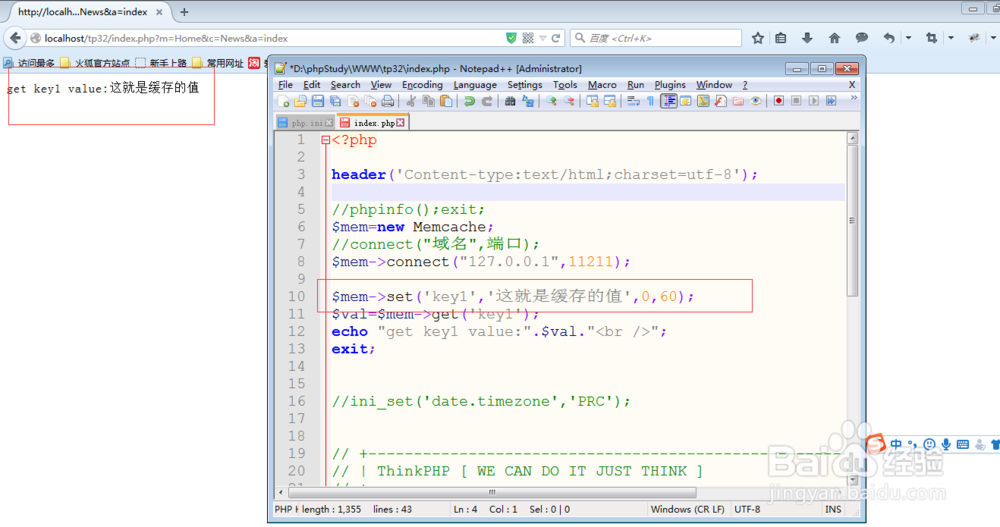The height and width of the screenshot is (527, 1000).
Task: Open the 火狐官方站点 bookmark folder
Action: (x=95, y=63)
